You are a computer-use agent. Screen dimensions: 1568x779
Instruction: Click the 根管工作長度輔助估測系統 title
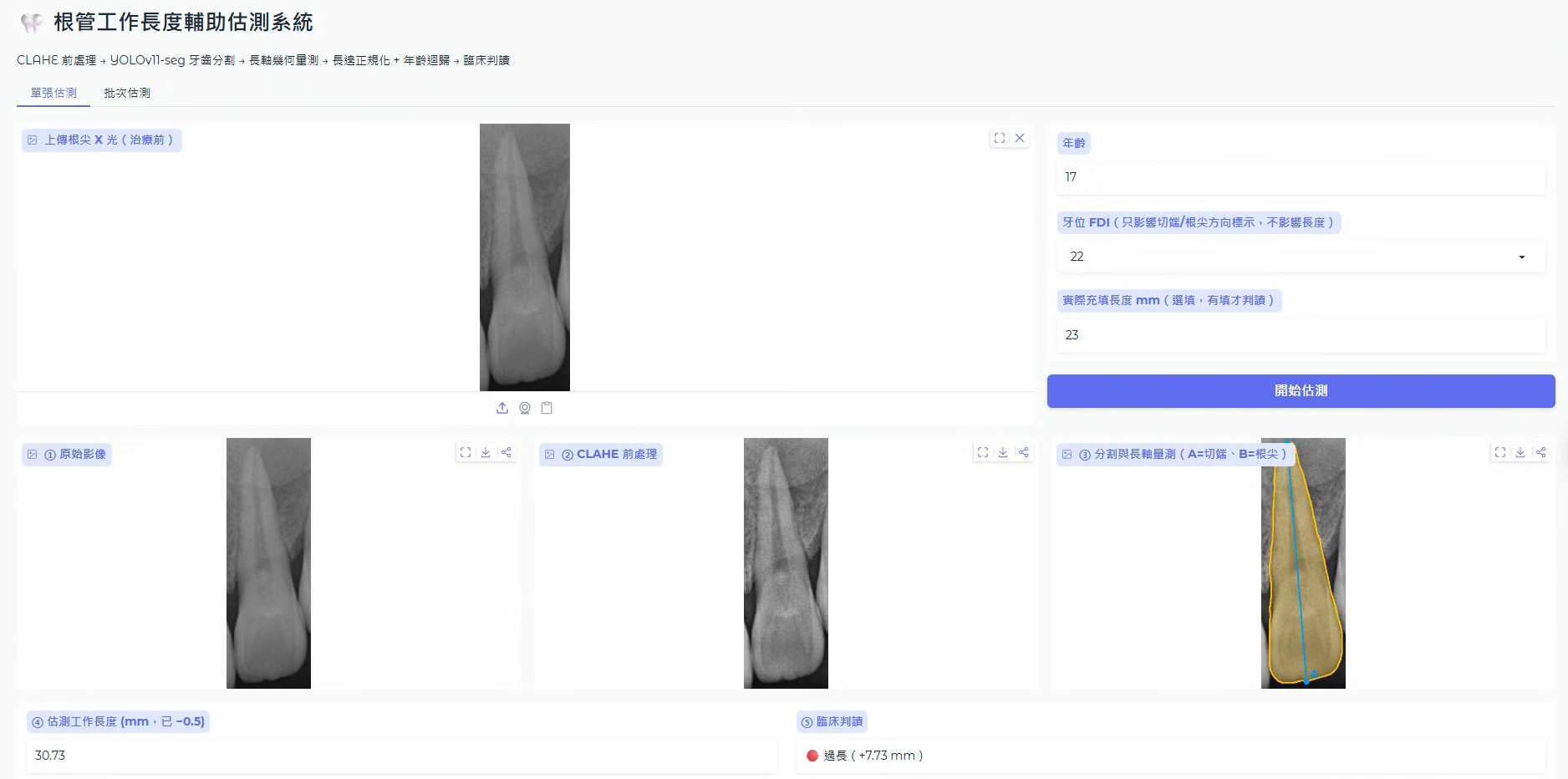pyautogui.click(x=183, y=23)
